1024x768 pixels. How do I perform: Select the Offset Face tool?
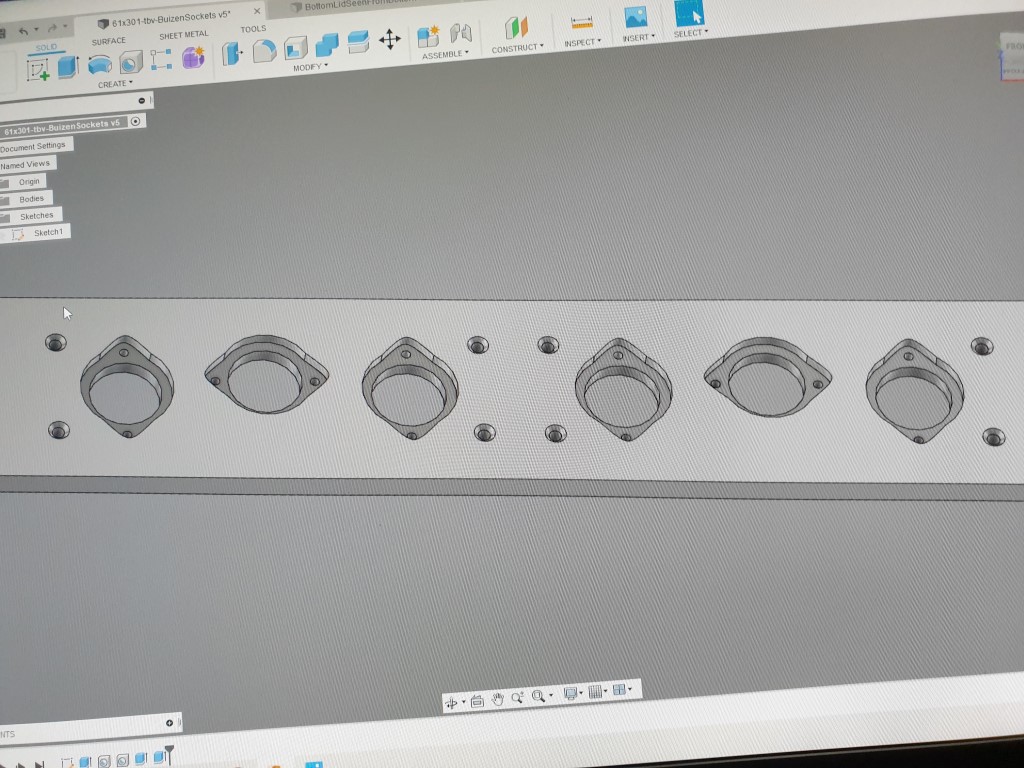(359, 42)
